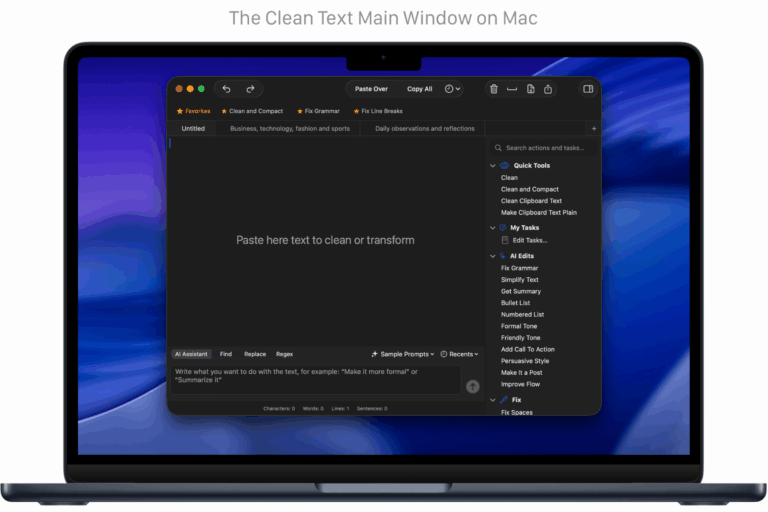
Task: Click the main text editing area
Action: click(x=326, y=241)
